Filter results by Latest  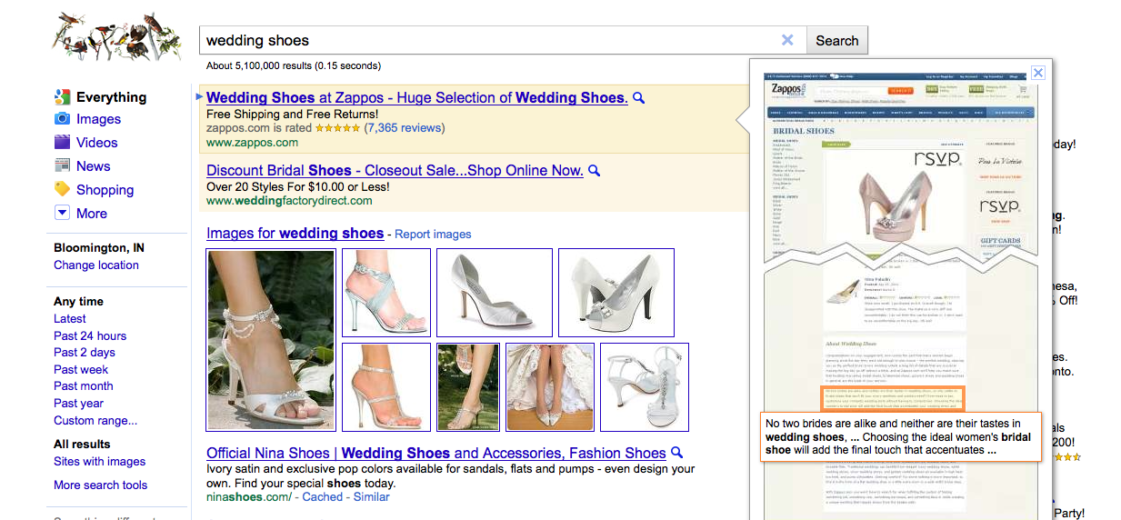[x=69, y=318]
